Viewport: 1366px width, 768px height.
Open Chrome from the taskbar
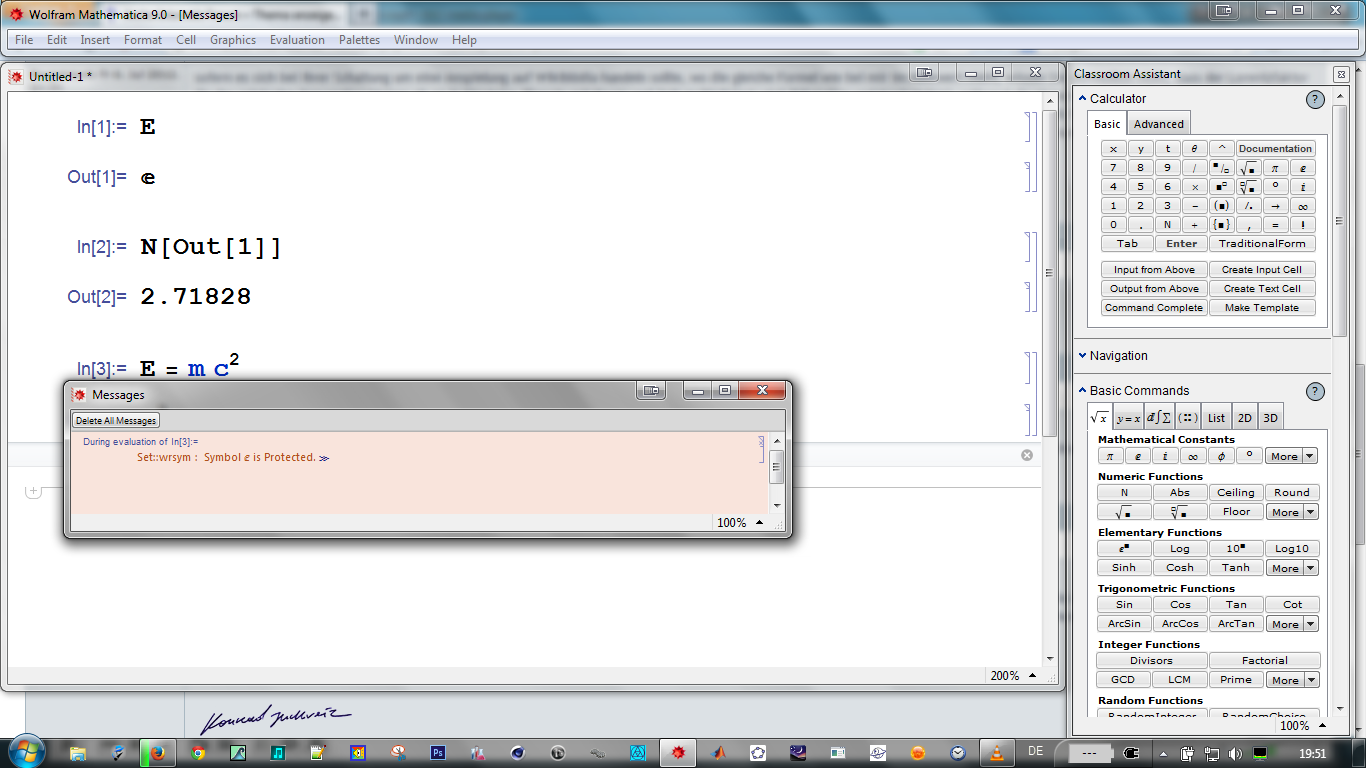[x=198, y=753]
